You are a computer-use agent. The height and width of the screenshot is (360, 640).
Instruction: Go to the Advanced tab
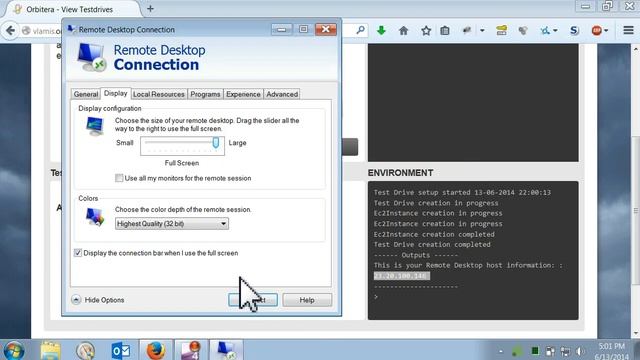(282, 94)
